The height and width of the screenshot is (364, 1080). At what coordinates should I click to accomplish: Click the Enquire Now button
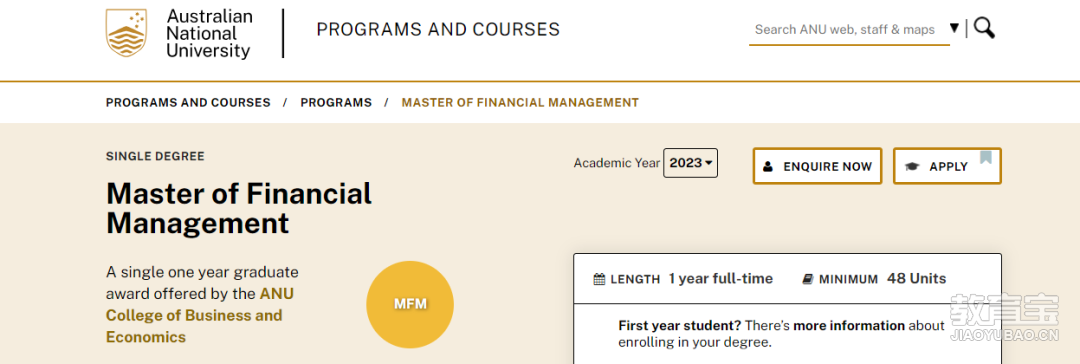click(818, 166)
